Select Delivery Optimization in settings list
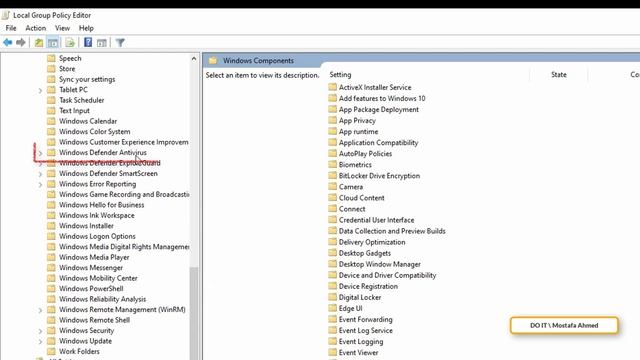640x360 pixels. click(x=372, y=242)
